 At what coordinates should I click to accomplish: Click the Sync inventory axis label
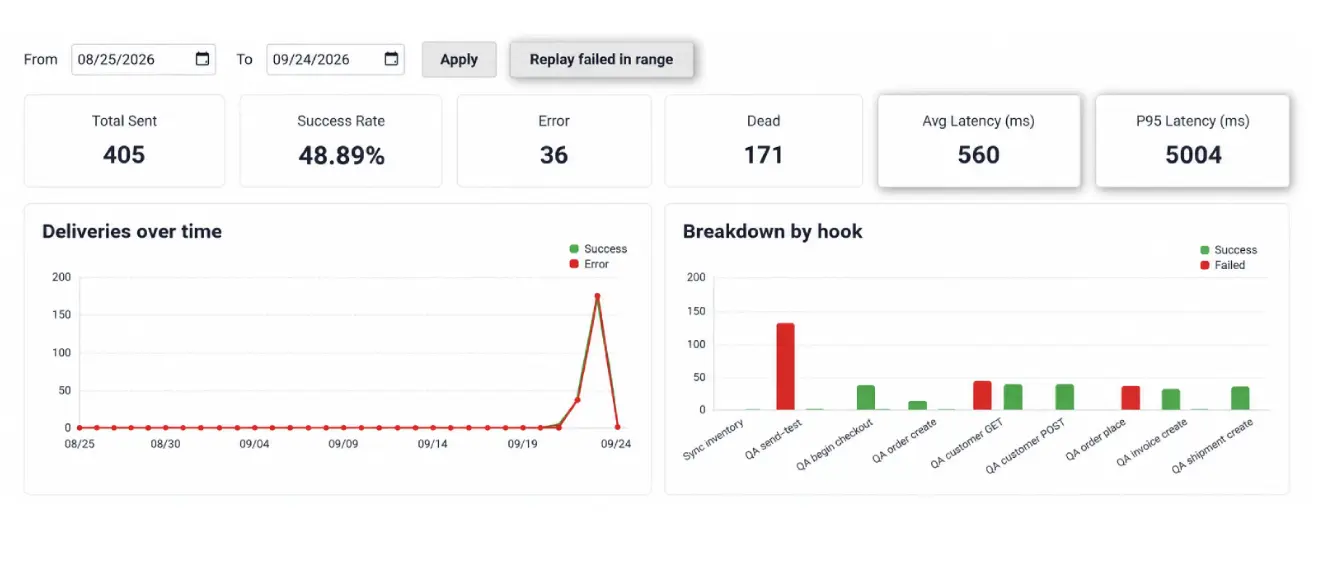pos(714,440)
